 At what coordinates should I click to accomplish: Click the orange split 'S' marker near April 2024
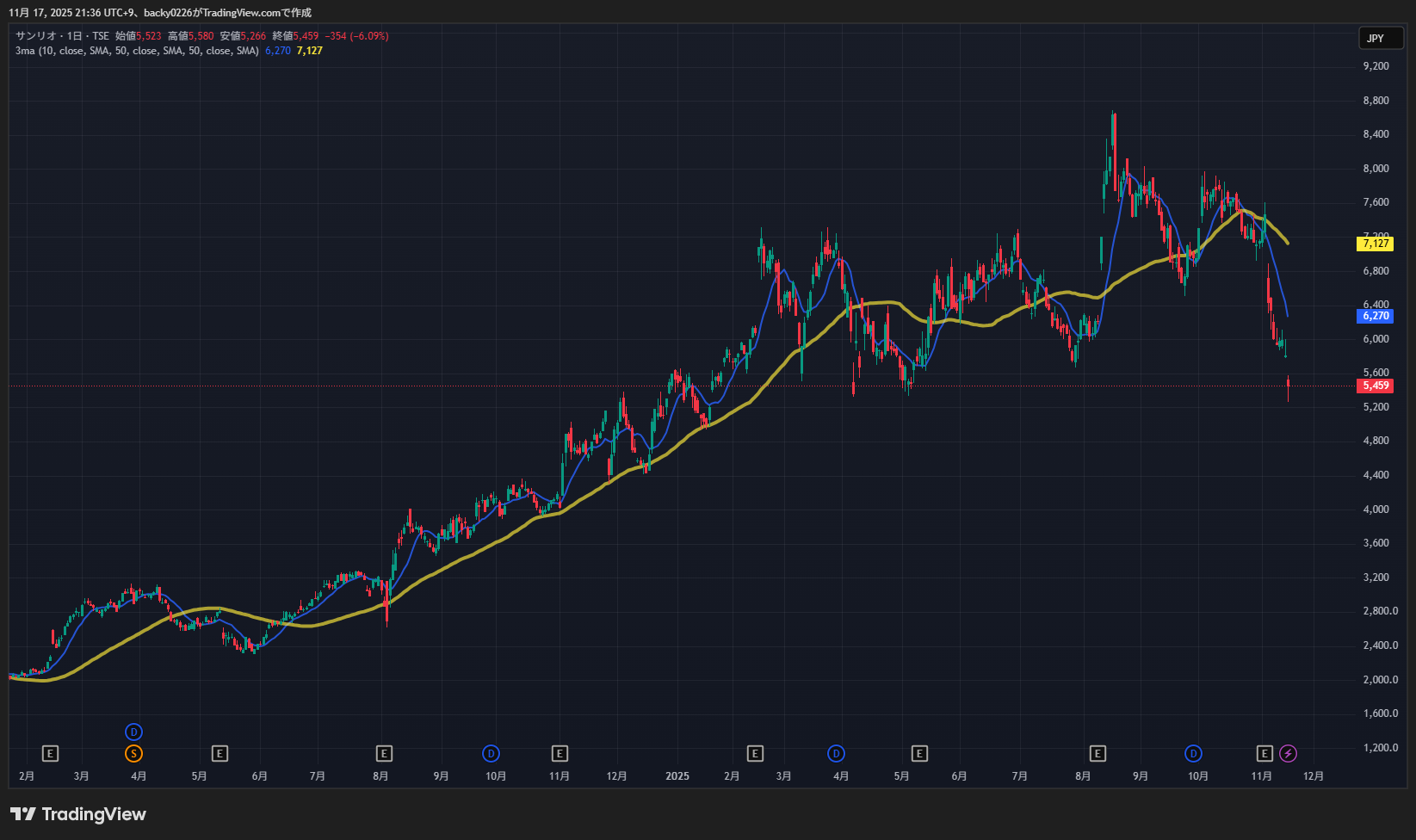[133, 754]
